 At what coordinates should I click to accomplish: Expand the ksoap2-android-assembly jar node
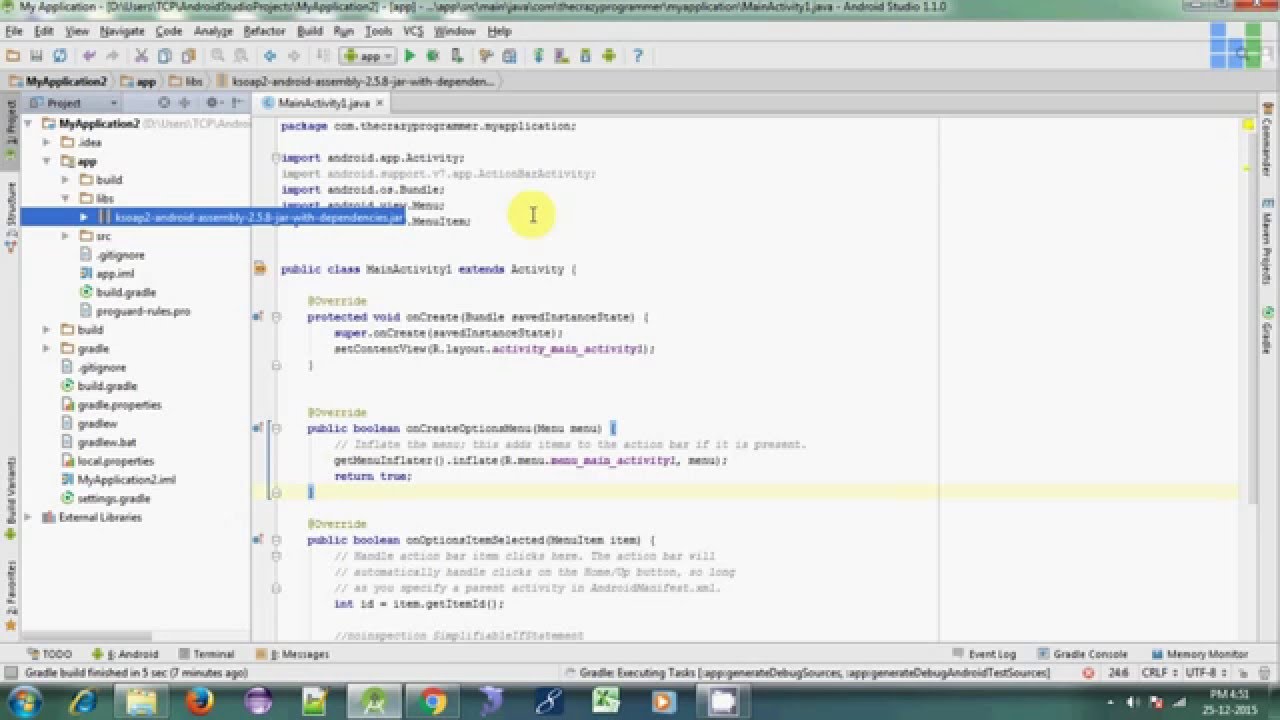[84, 217]
